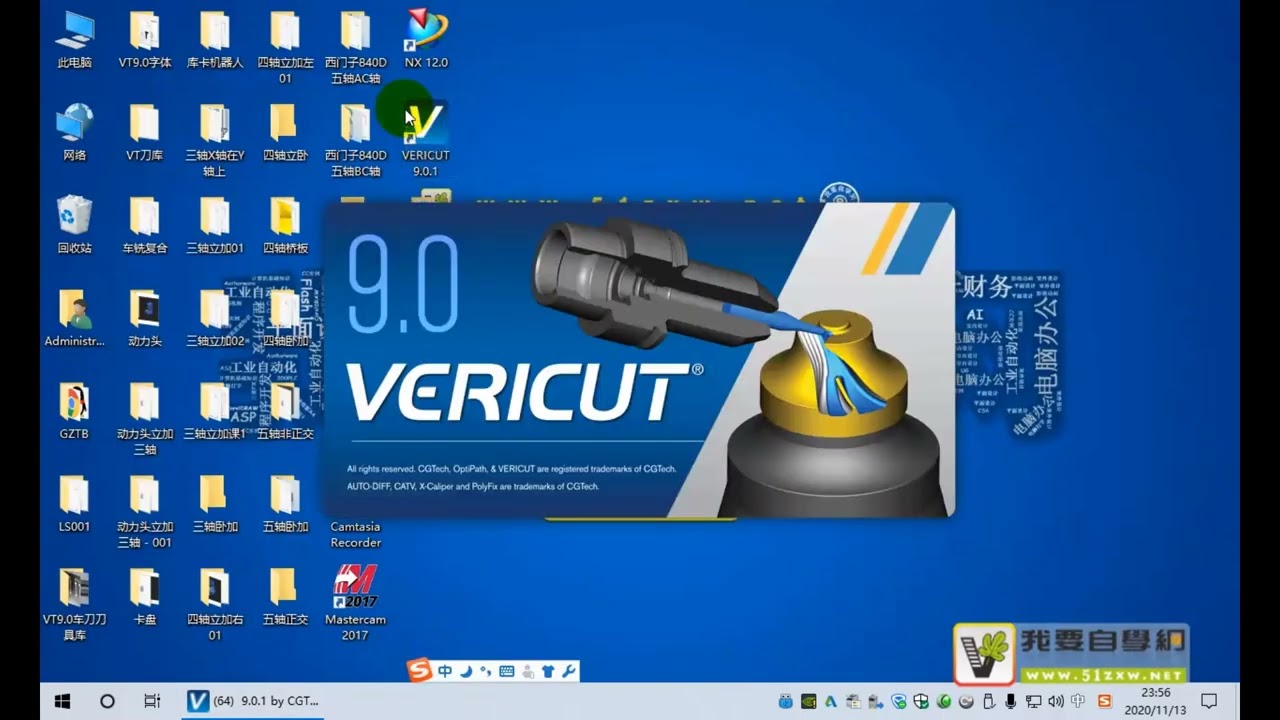Toggle Chinese punctuation on IME toolbar
1280x720 pixels.
pyautogui.click(x=486, y=671)
